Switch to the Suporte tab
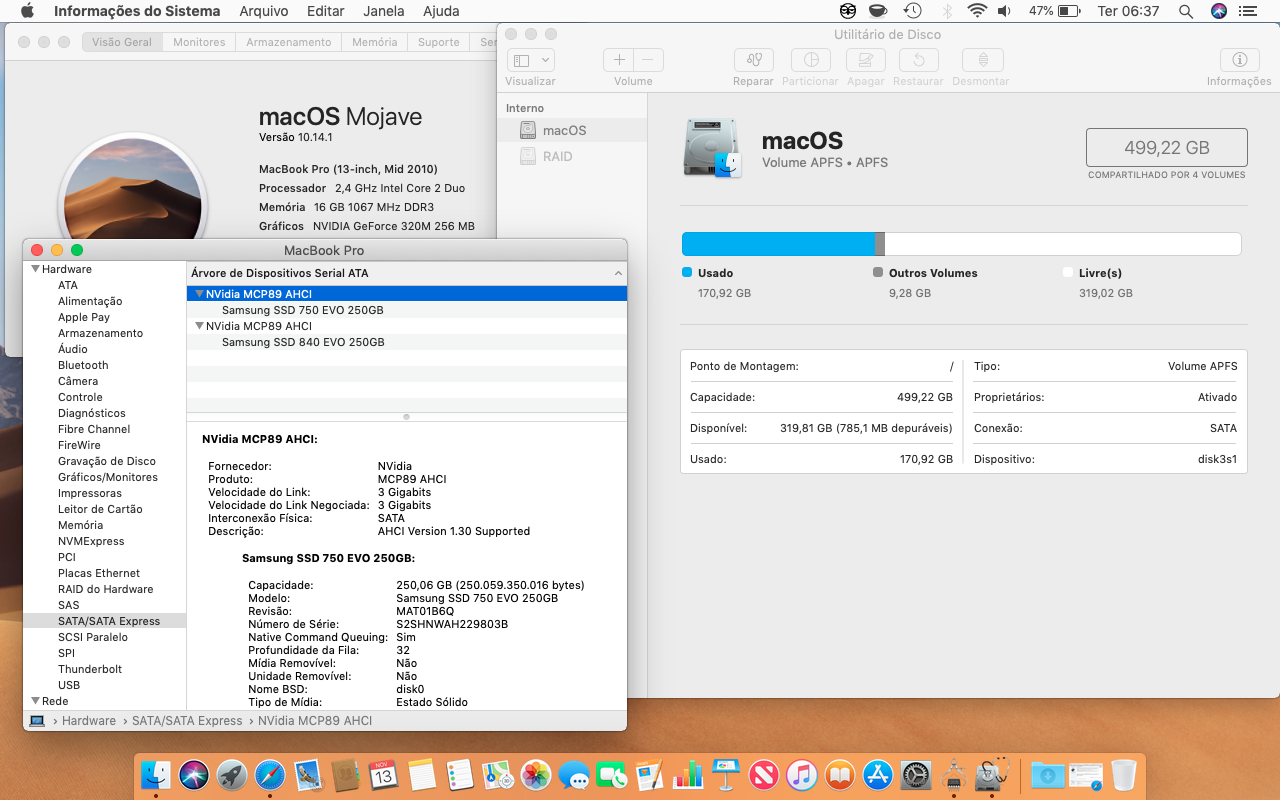The image size is (1280, 800). tap(439, 42)
